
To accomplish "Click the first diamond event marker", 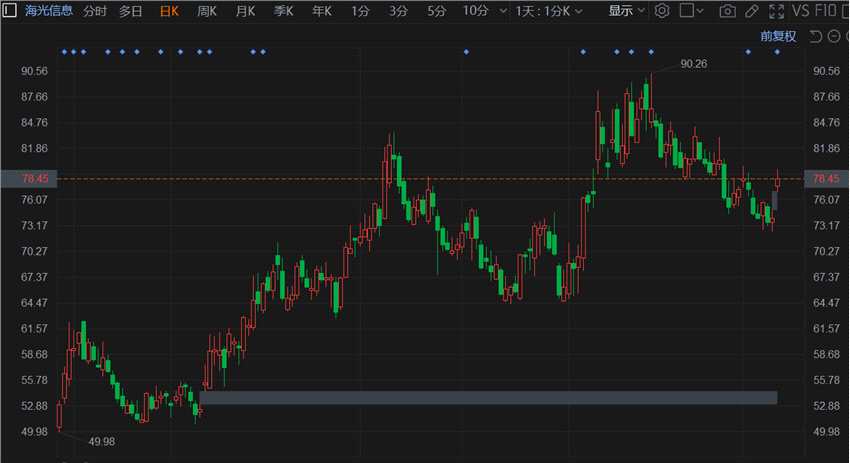I will pos(64,52).
